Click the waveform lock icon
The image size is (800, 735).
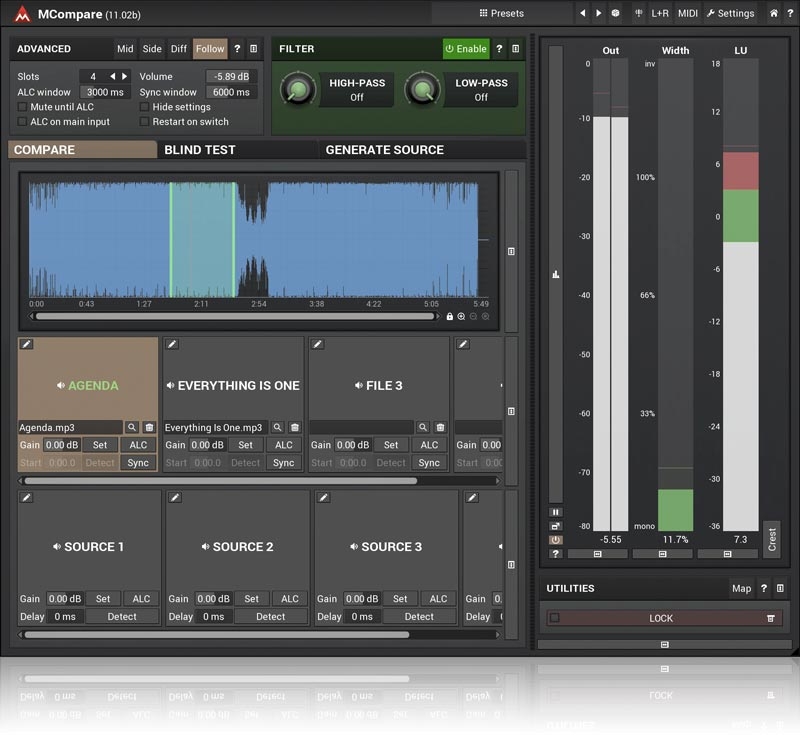449,316
